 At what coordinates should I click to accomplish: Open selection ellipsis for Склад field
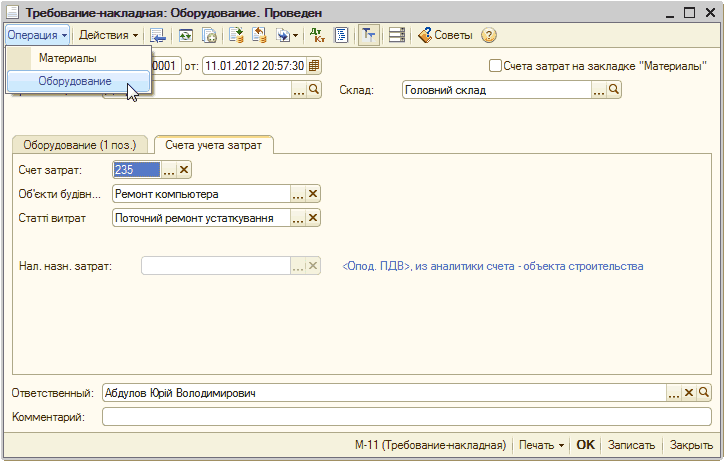[x=599, y=90]
